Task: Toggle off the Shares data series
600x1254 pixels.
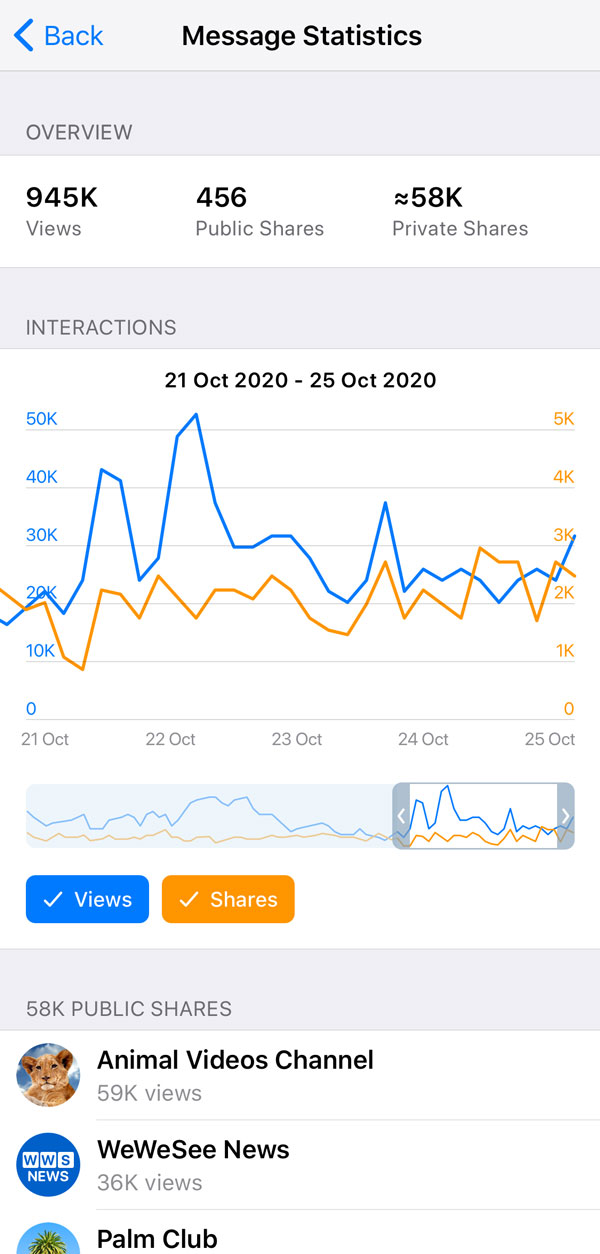Action: click(228, 899)
